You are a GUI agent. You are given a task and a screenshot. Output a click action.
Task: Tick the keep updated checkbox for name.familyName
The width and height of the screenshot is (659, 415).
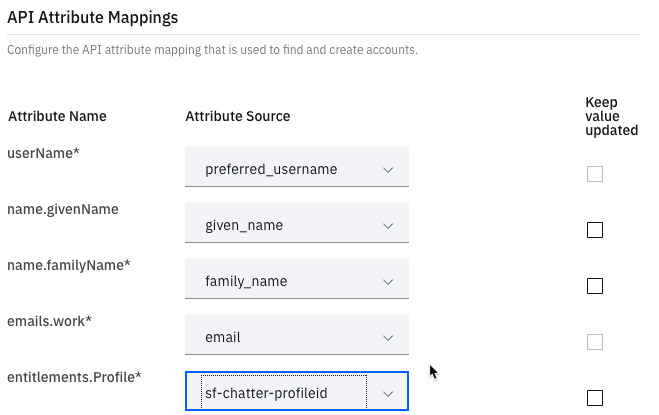(595, 286)
